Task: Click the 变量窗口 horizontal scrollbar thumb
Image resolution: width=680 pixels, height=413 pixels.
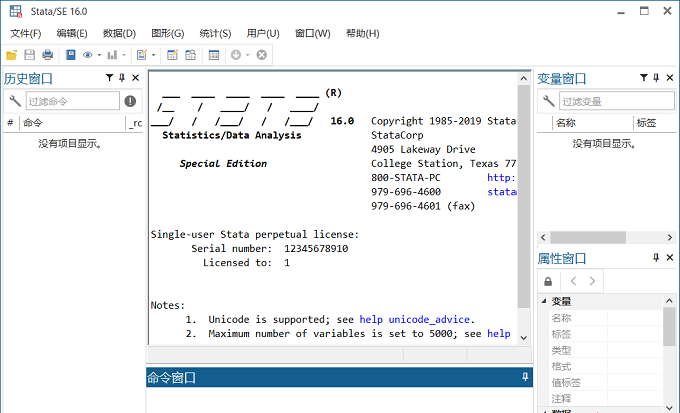Action: [x=588, y=237]
